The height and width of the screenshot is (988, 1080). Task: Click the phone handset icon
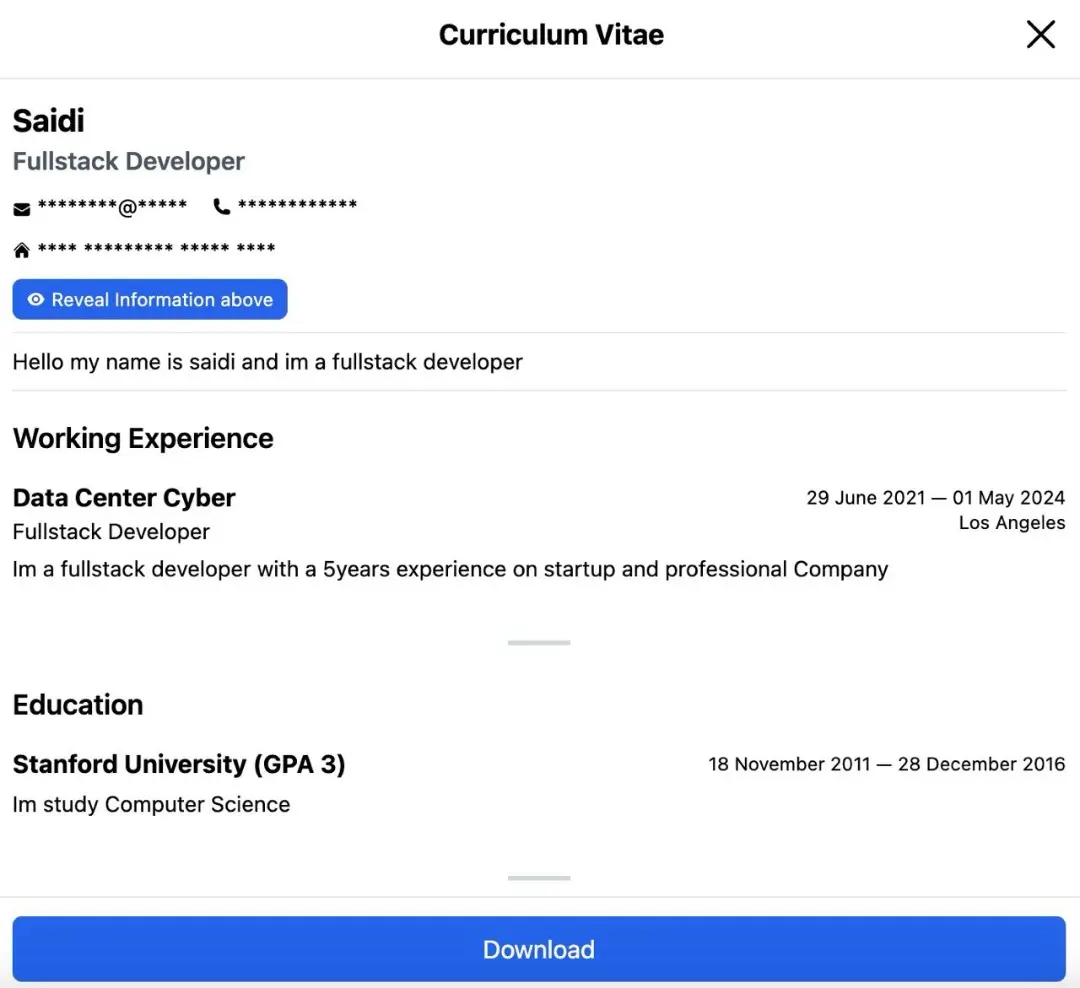coord(222,207)
